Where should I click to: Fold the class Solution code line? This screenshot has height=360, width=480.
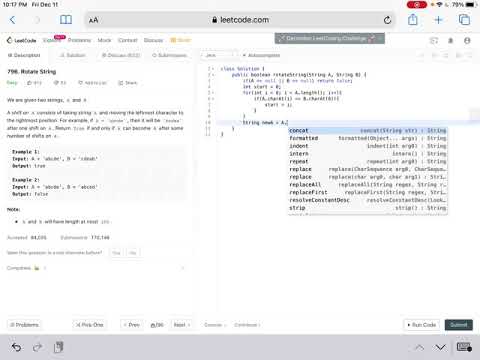[213, 69]
